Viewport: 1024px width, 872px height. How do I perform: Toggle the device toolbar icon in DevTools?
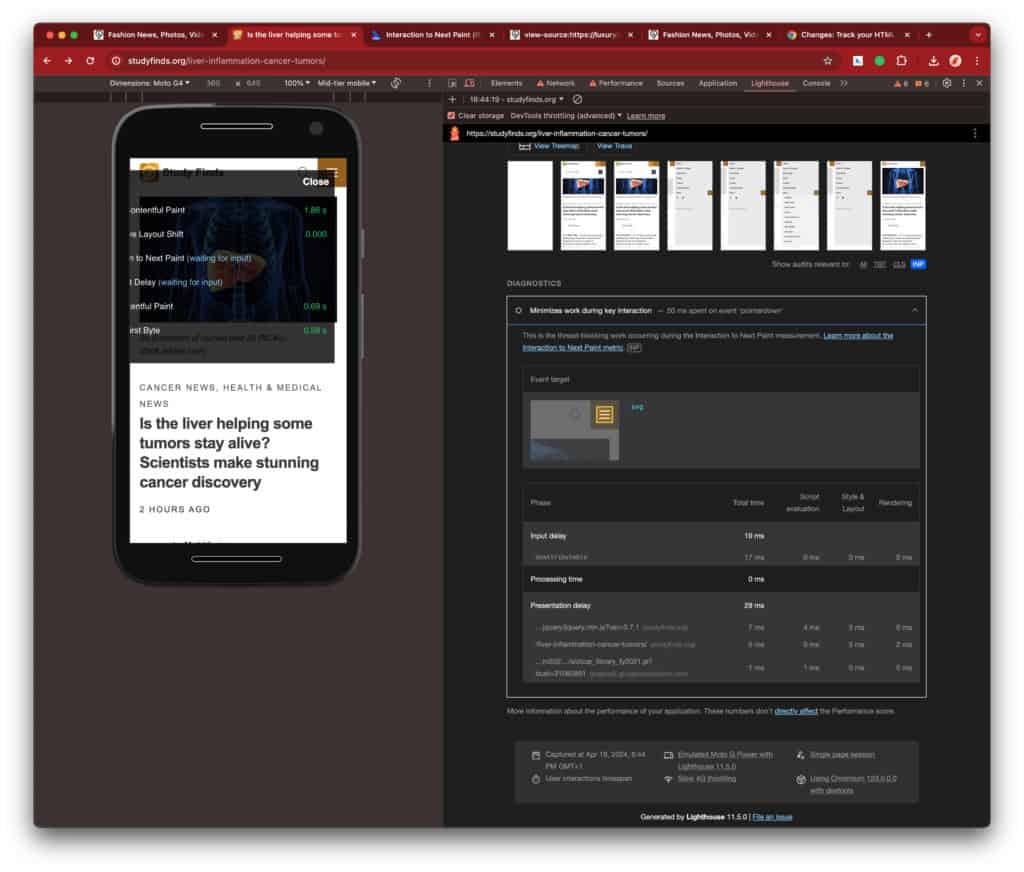(x=468, y=83)
